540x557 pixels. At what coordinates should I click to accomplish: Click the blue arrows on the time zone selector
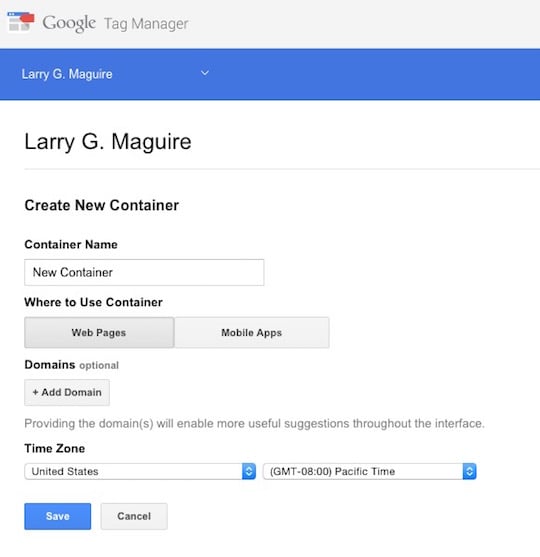click(469, 471)
